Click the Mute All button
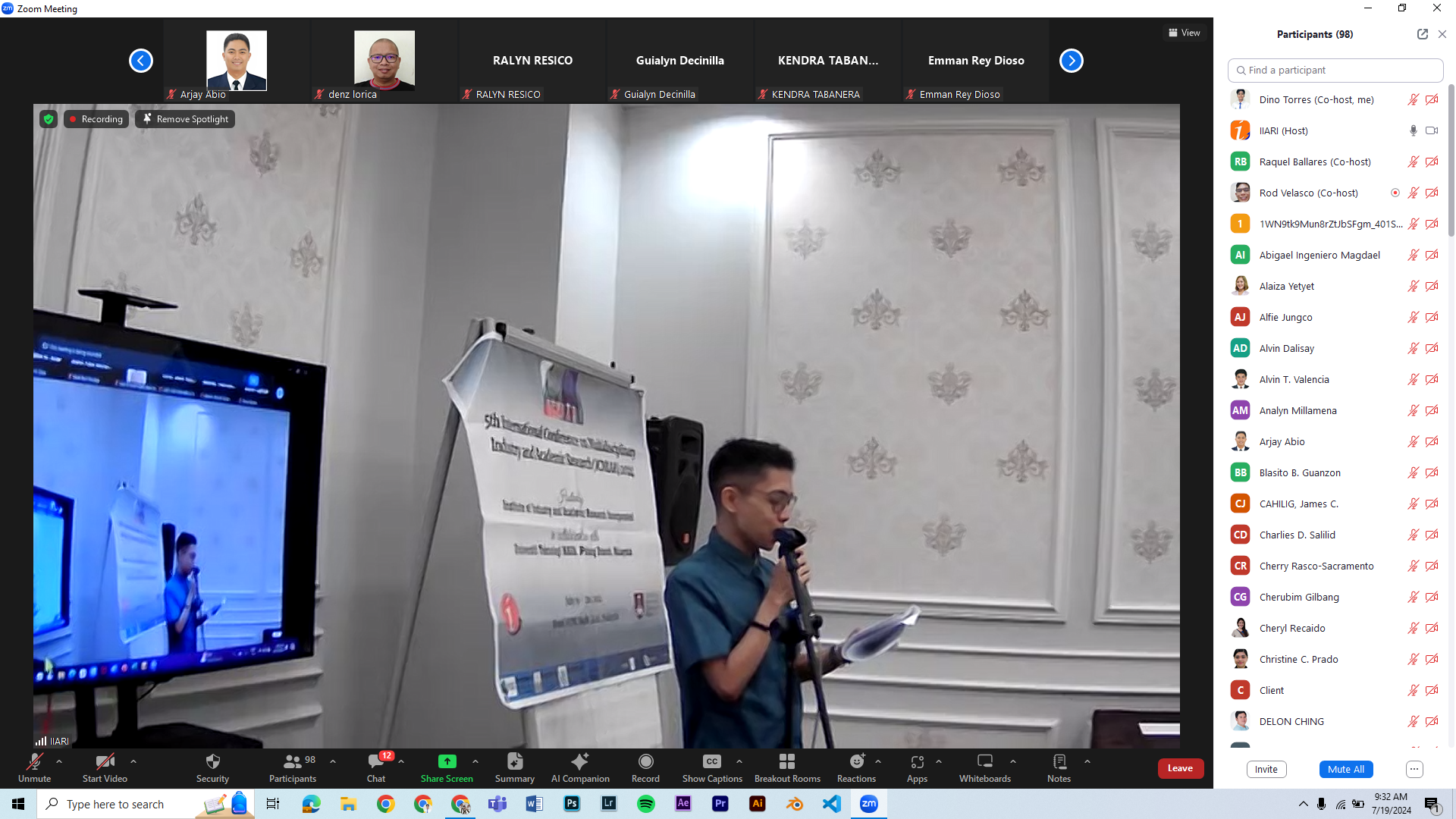1456x819 pixels. (x=1345, y=769)
